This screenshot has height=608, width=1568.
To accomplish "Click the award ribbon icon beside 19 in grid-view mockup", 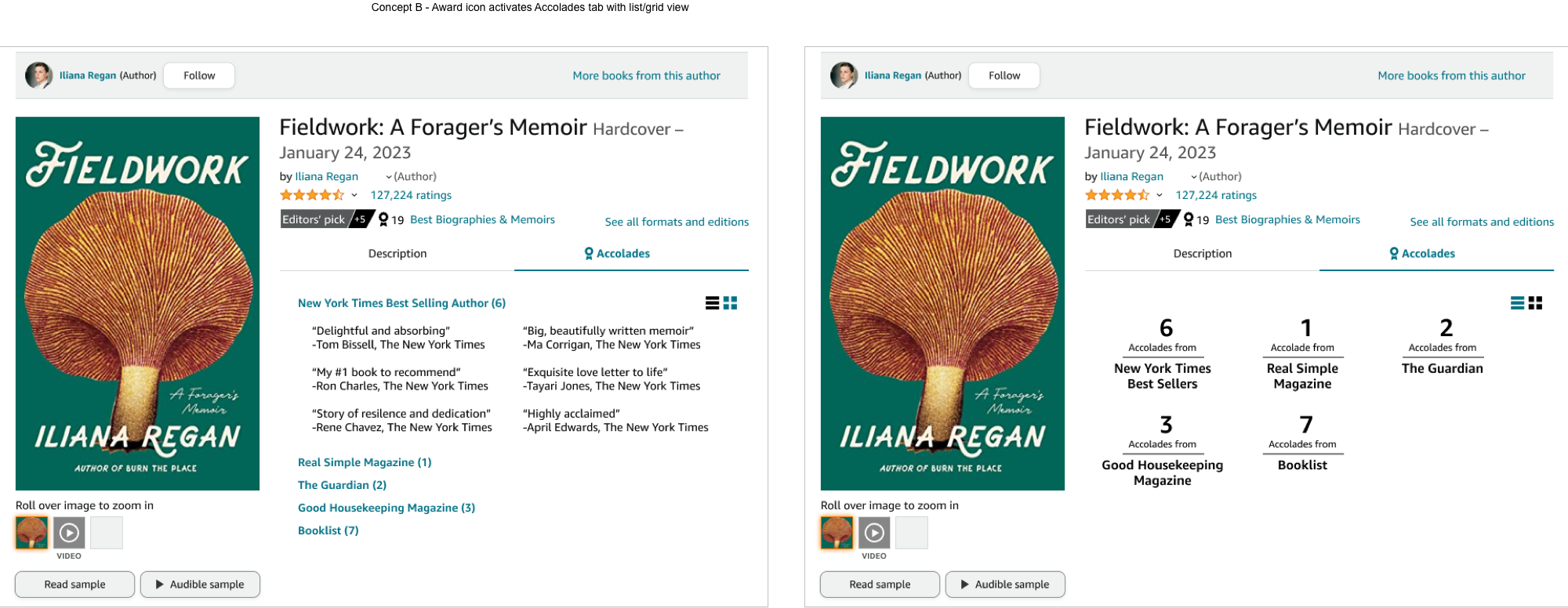I will point(1189,219).
